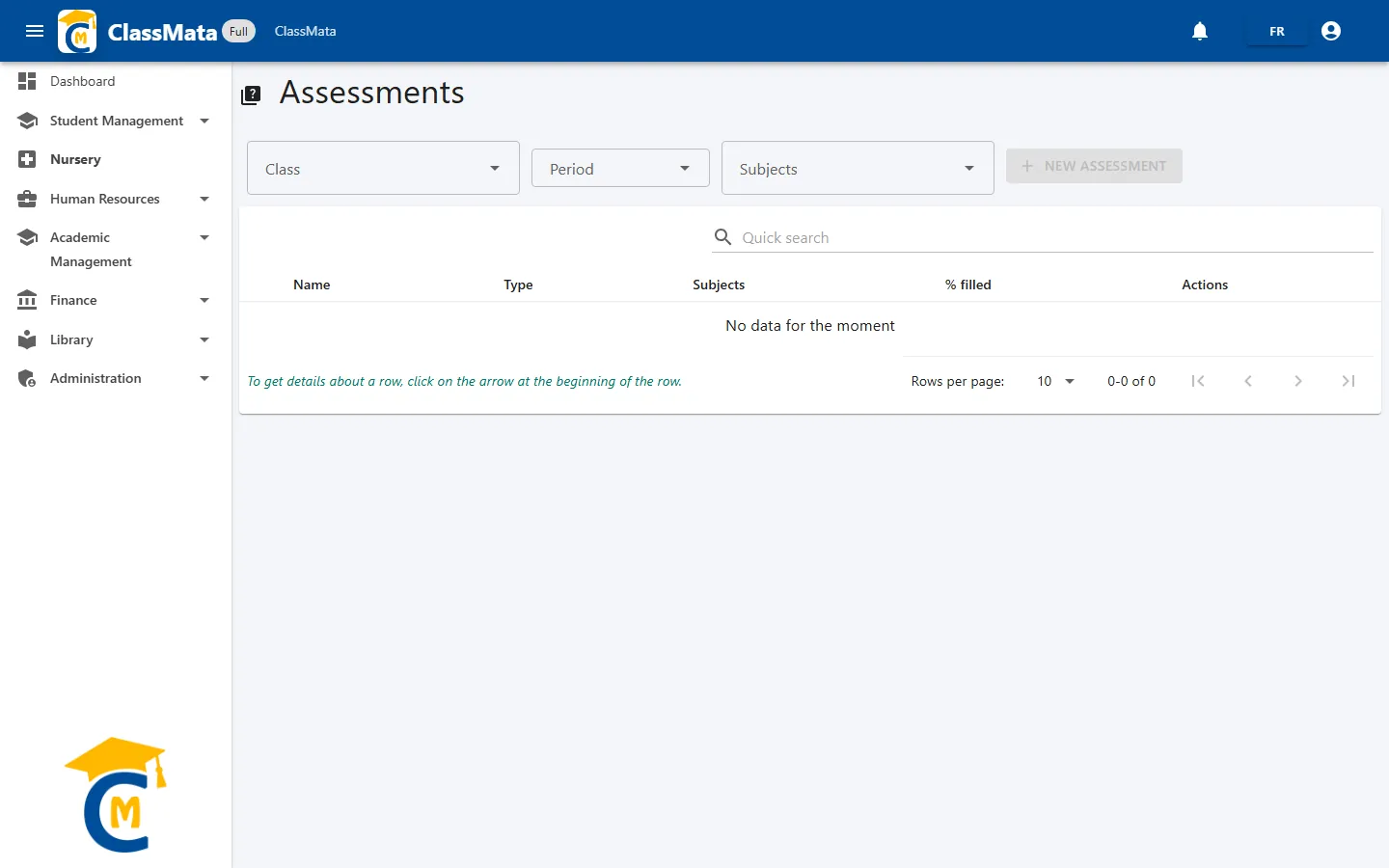Sort by the % filled column header
This screenshot has width=1389, height=868.
[967, 285]
